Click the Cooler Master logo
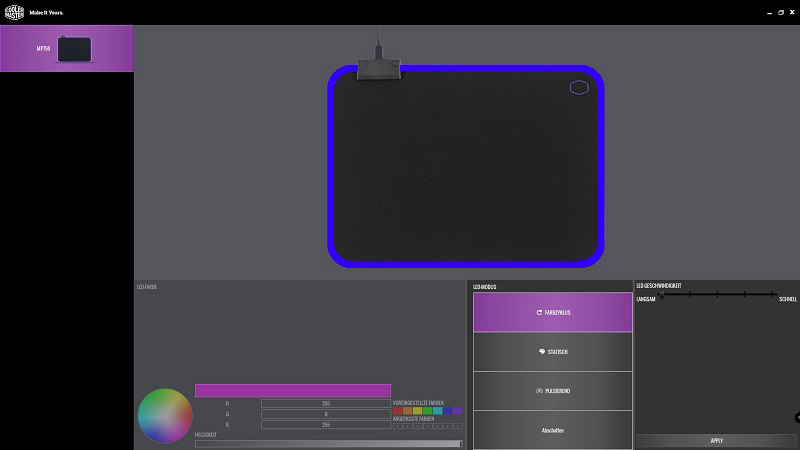Image resolution: width=800 pixels, height=450 pixels. [x=14, y=12]
